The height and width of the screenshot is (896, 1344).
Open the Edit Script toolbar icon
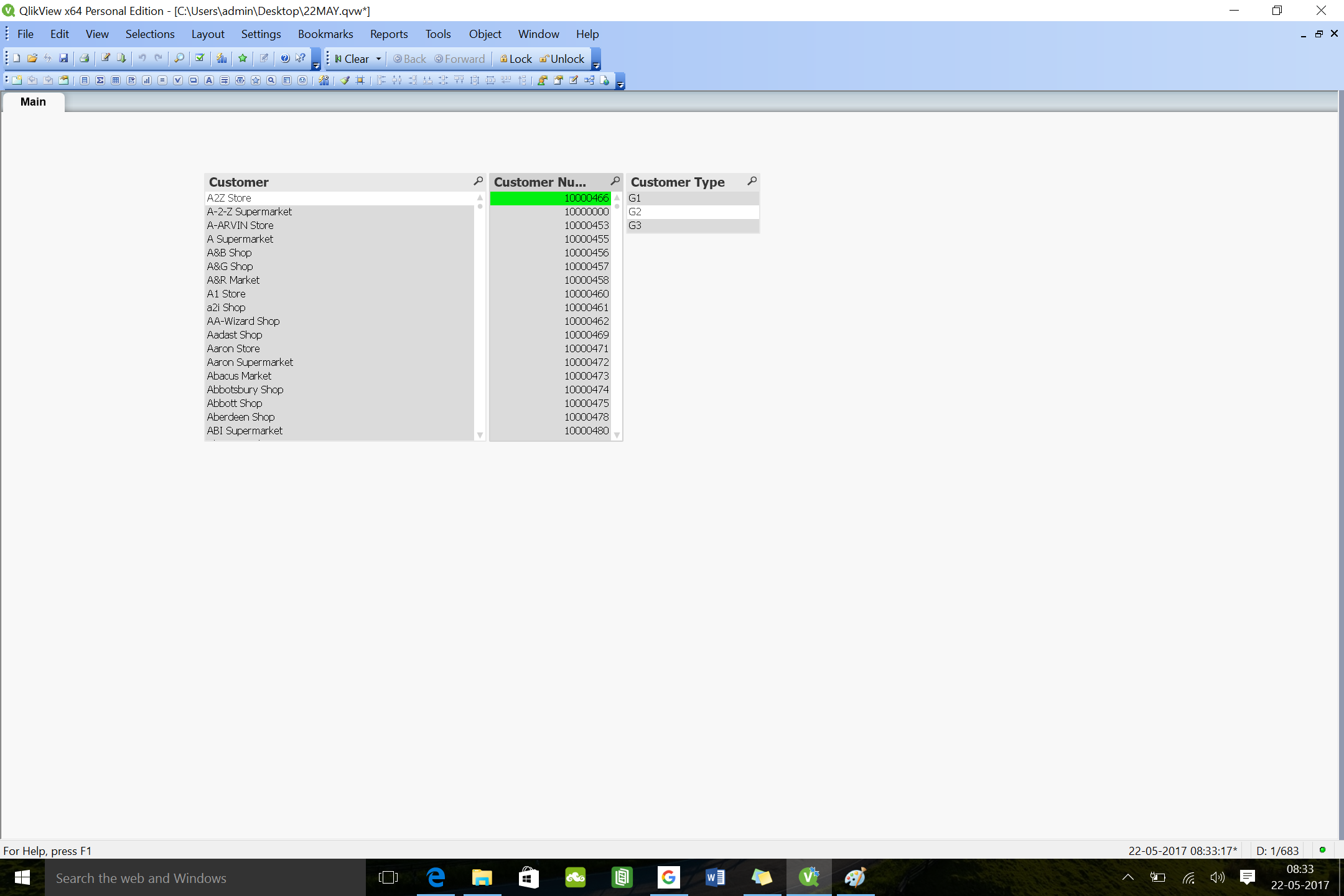[106, 58]
